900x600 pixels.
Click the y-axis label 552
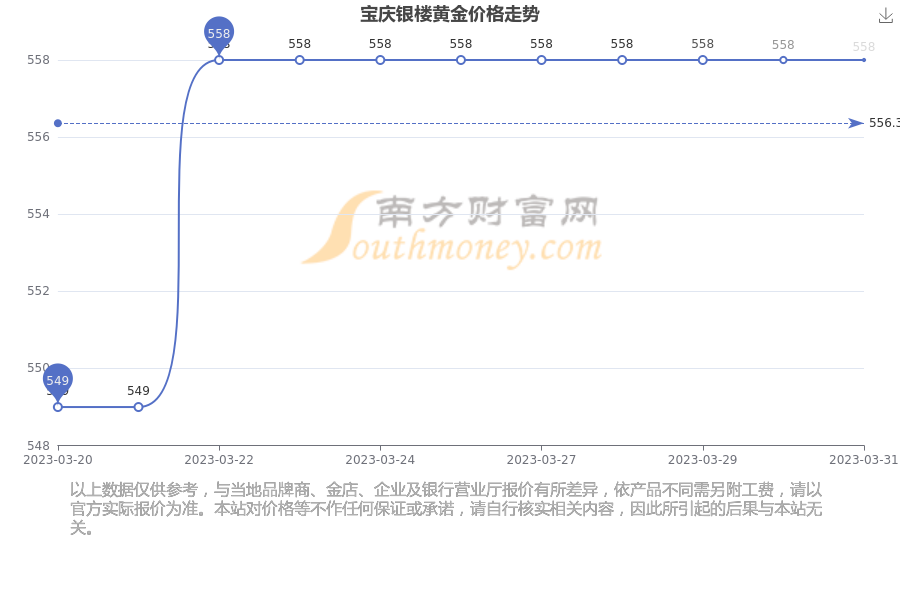38,291
